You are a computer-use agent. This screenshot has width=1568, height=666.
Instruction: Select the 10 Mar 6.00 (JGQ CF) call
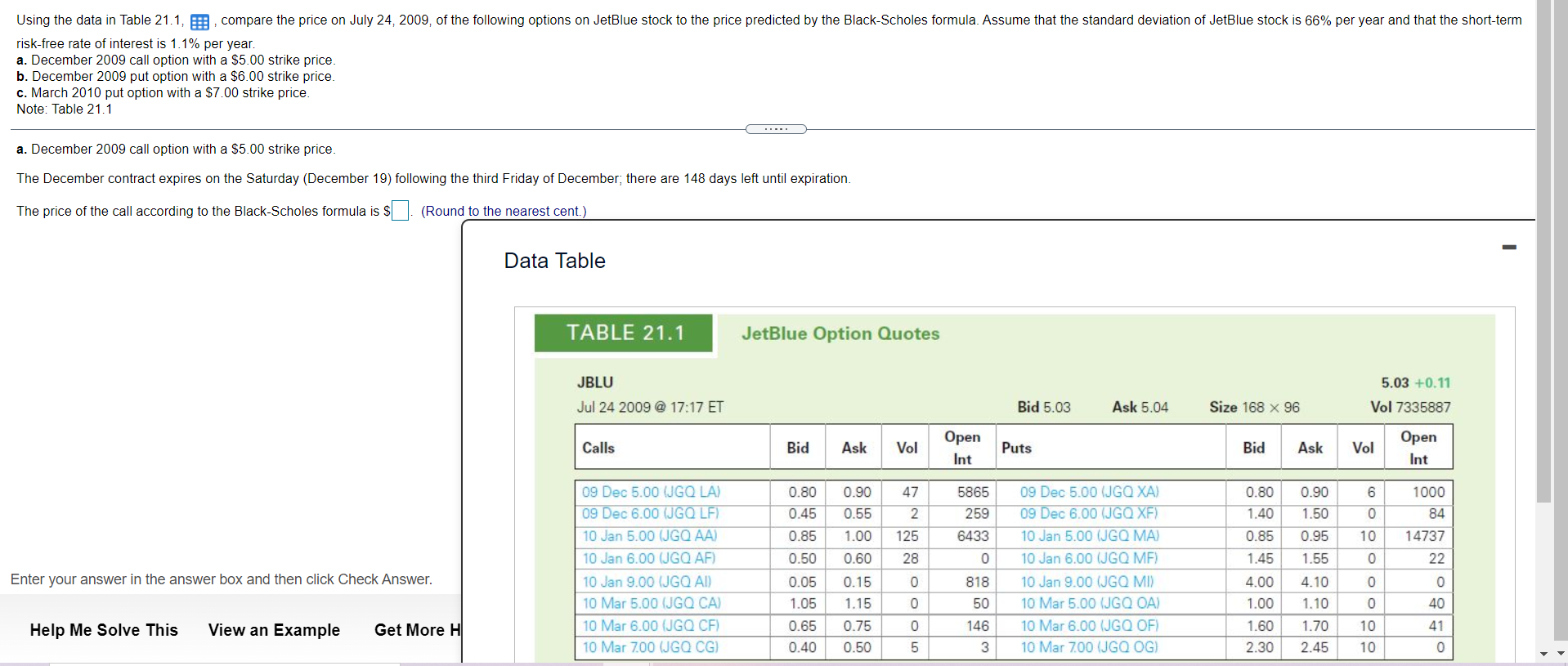(651, 626)
